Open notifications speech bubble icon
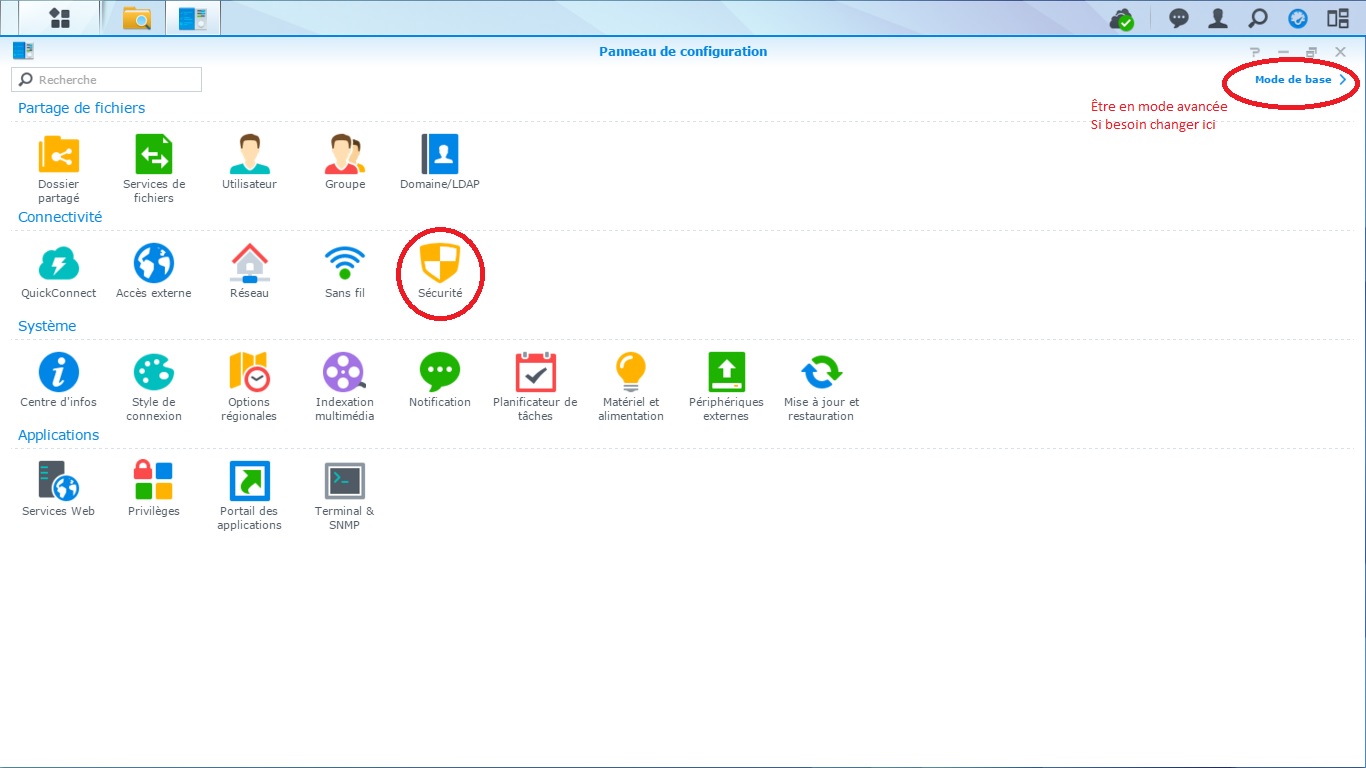This screenshot has height=768, width=1366. (x=1180, y=18)
